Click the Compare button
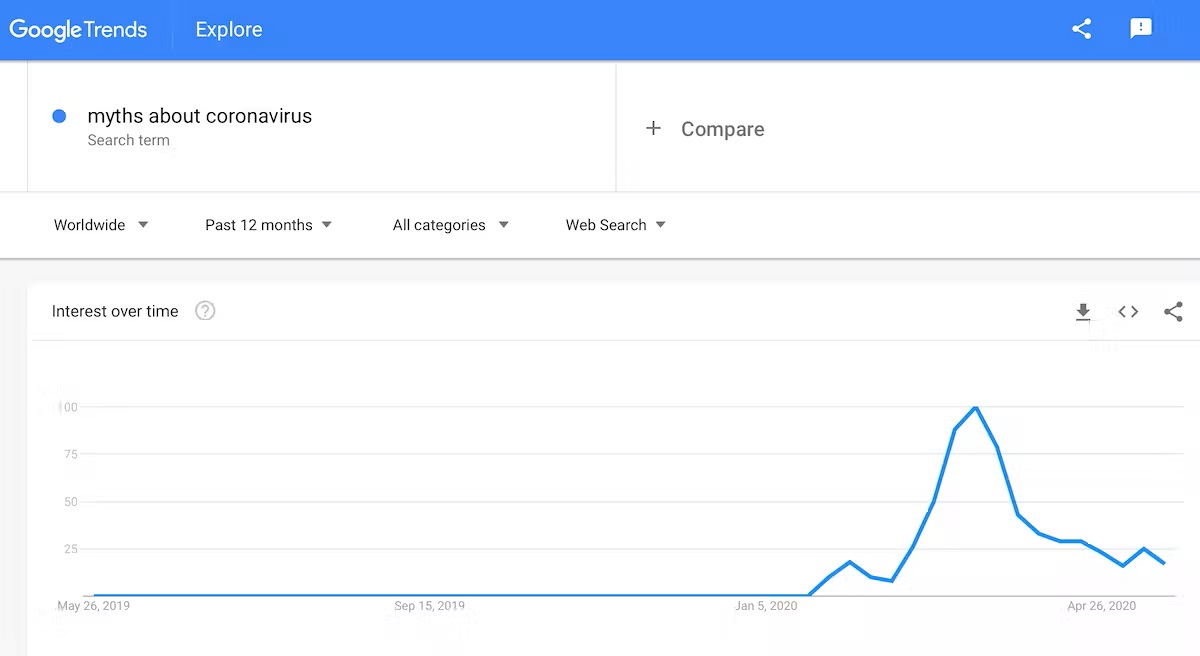 coord(705,129)
